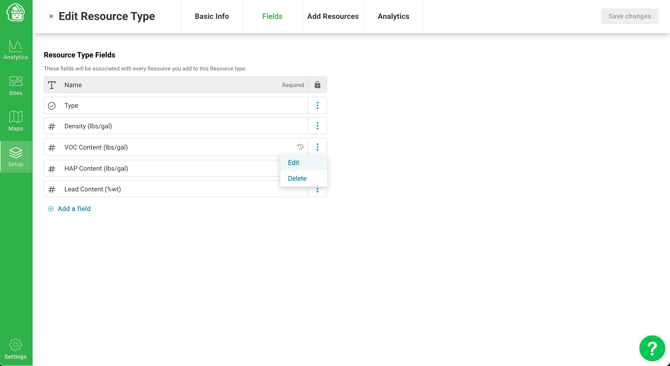Toggle the VOC Content options menu
Viewport: 670px width, 366px height.
[x=317, y=147]
